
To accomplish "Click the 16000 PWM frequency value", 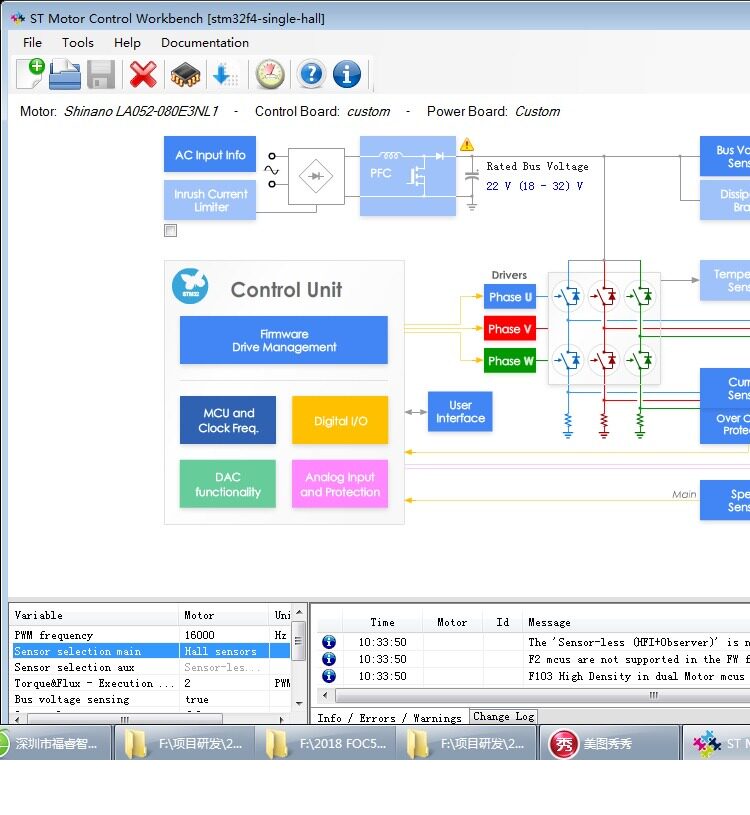I will click(200, 635).
